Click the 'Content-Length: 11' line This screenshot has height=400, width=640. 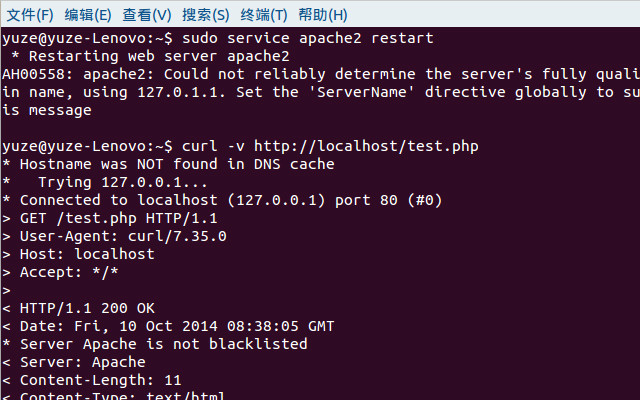point(92,380)
